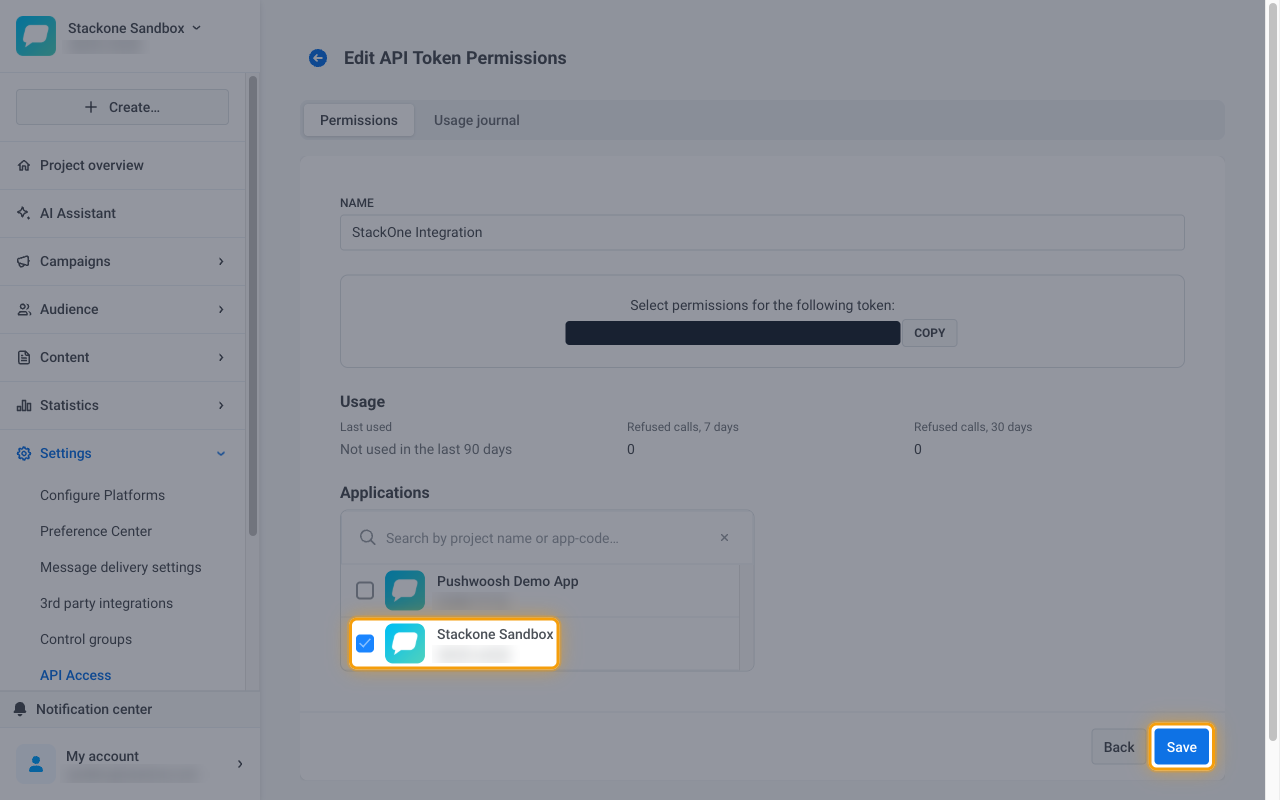Click the Pushwoosh Demo App icon
The height and width of the screenshot is (800, 1280).
pos(405,590)
